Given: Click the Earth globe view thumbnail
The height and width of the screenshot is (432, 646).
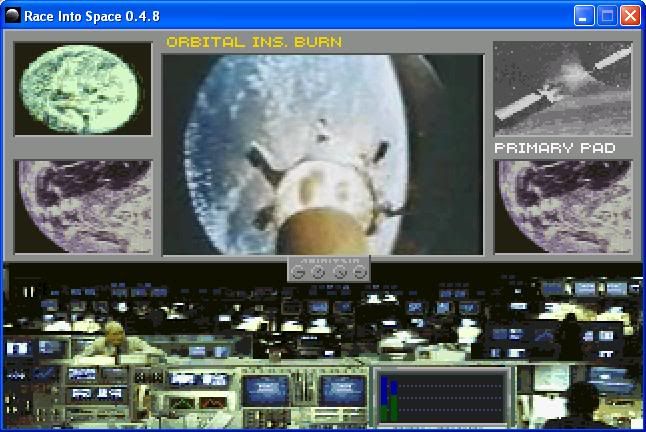Looking at the screenshot, I should click(83, 89).
